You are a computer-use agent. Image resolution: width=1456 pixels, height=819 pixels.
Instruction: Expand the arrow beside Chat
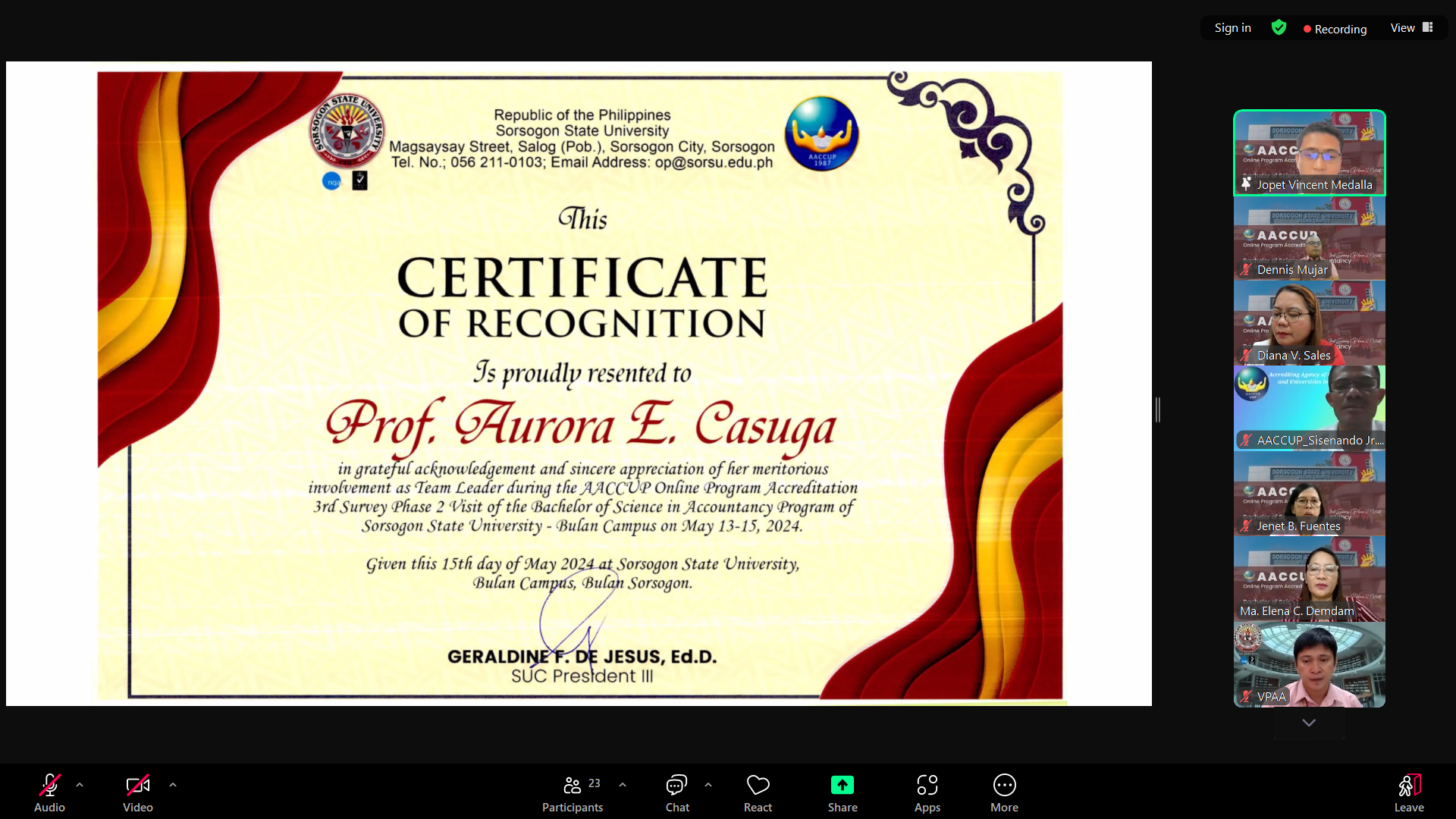click(x=708, y=785)
